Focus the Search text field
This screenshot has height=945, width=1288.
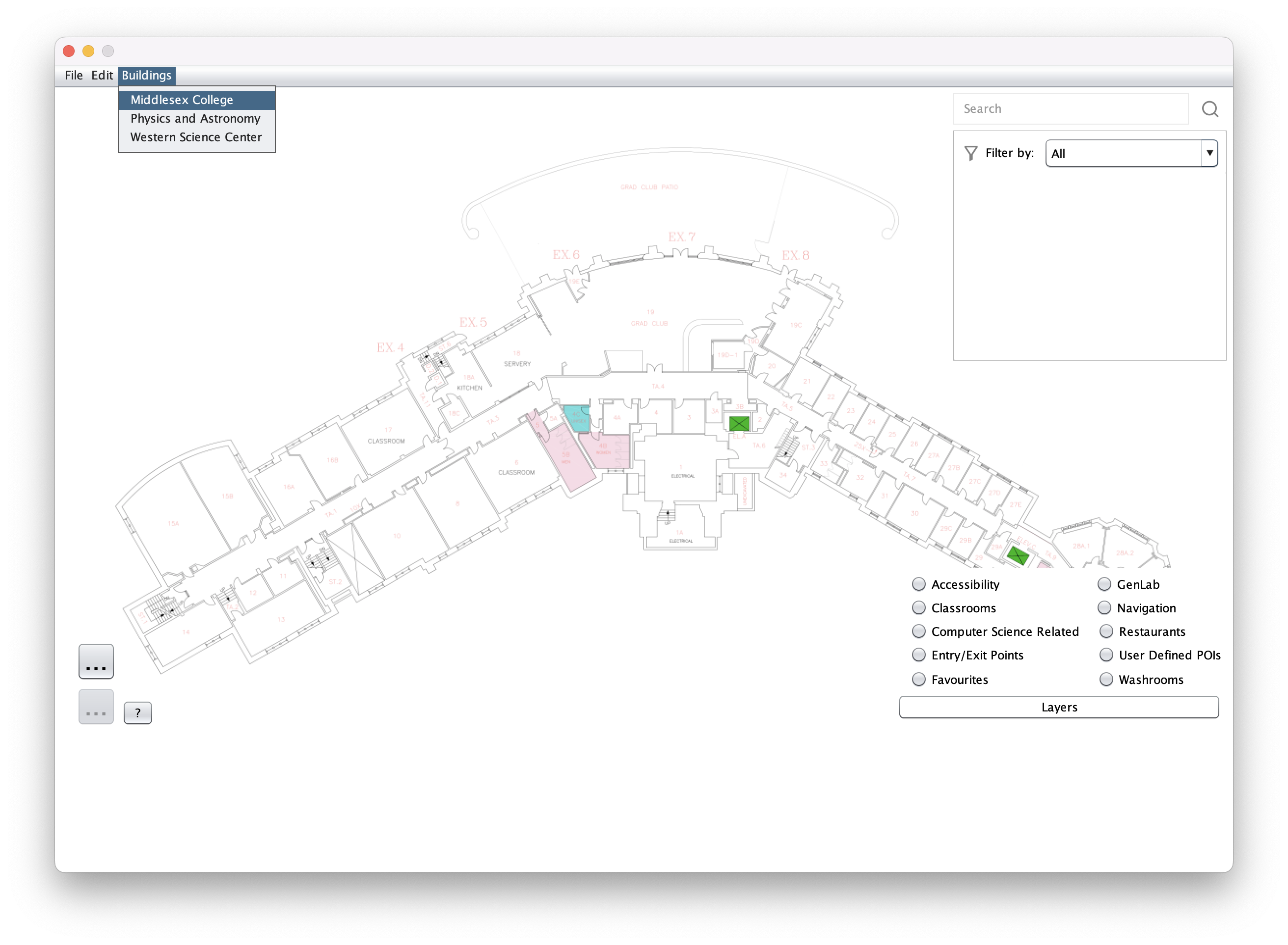(1070, 109)
